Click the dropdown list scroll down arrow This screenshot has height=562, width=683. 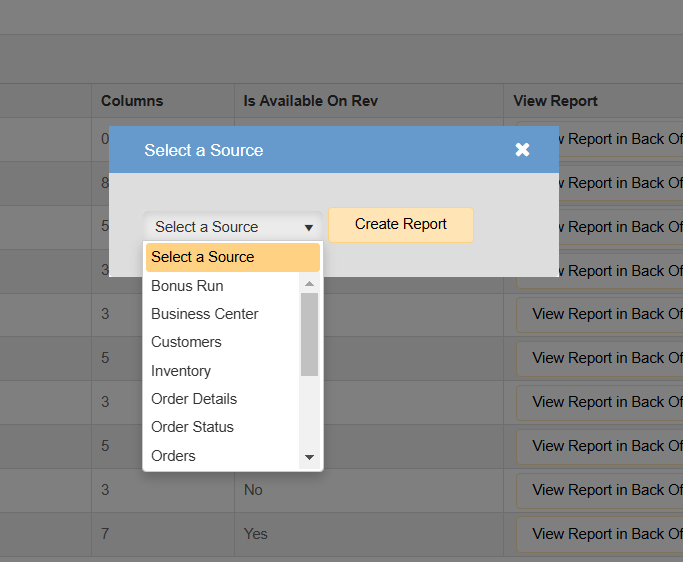(310, 457)
